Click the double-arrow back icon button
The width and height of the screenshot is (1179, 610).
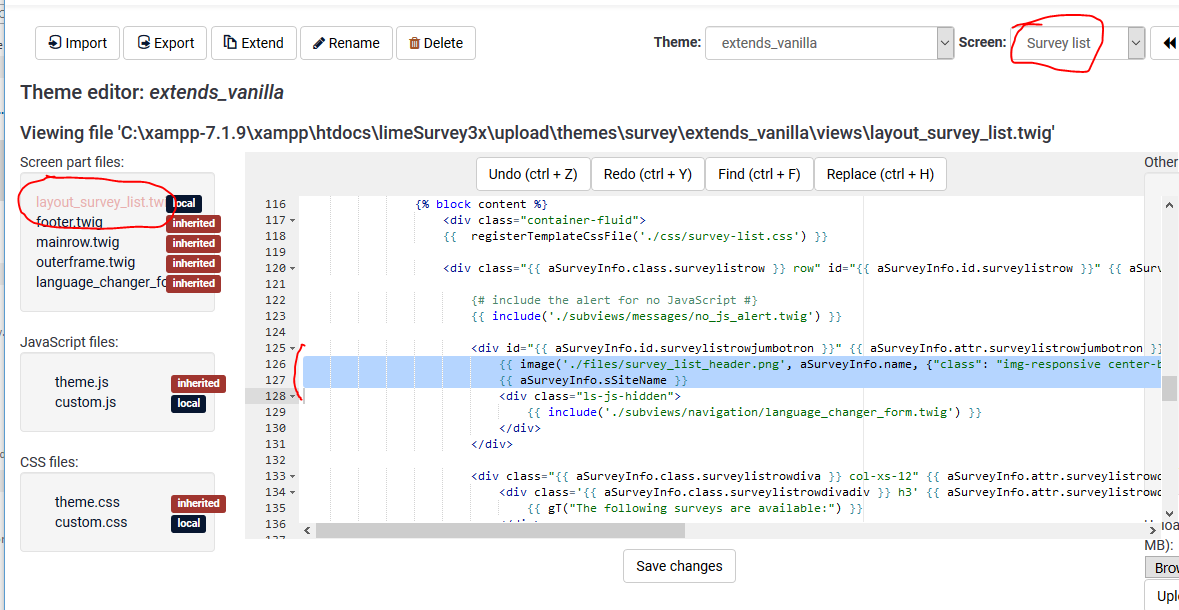click(1167, 43)
